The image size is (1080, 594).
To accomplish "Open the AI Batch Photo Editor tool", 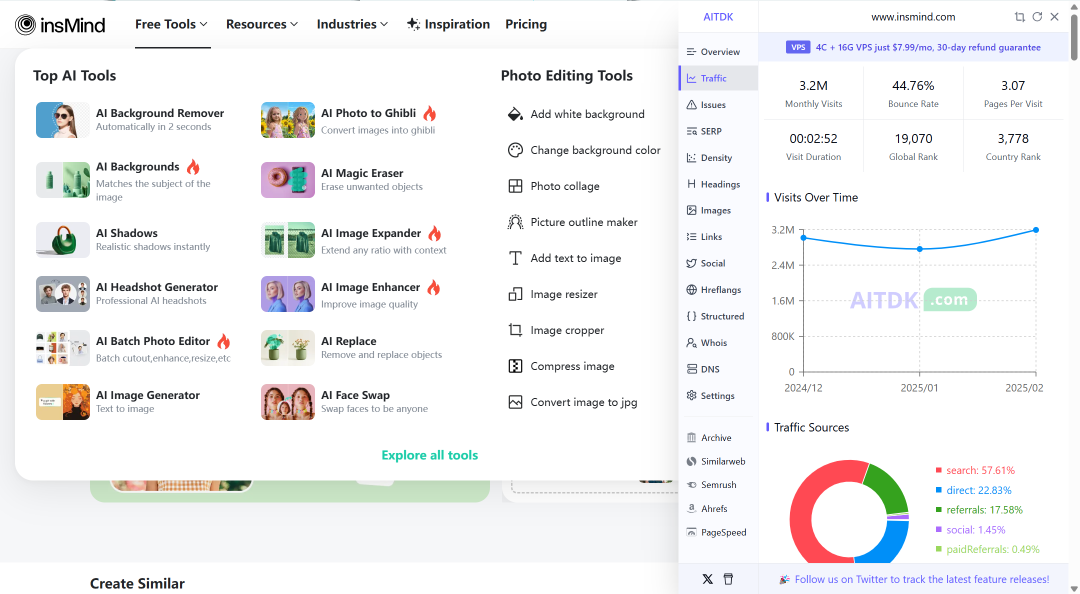I will click(134, 348).
